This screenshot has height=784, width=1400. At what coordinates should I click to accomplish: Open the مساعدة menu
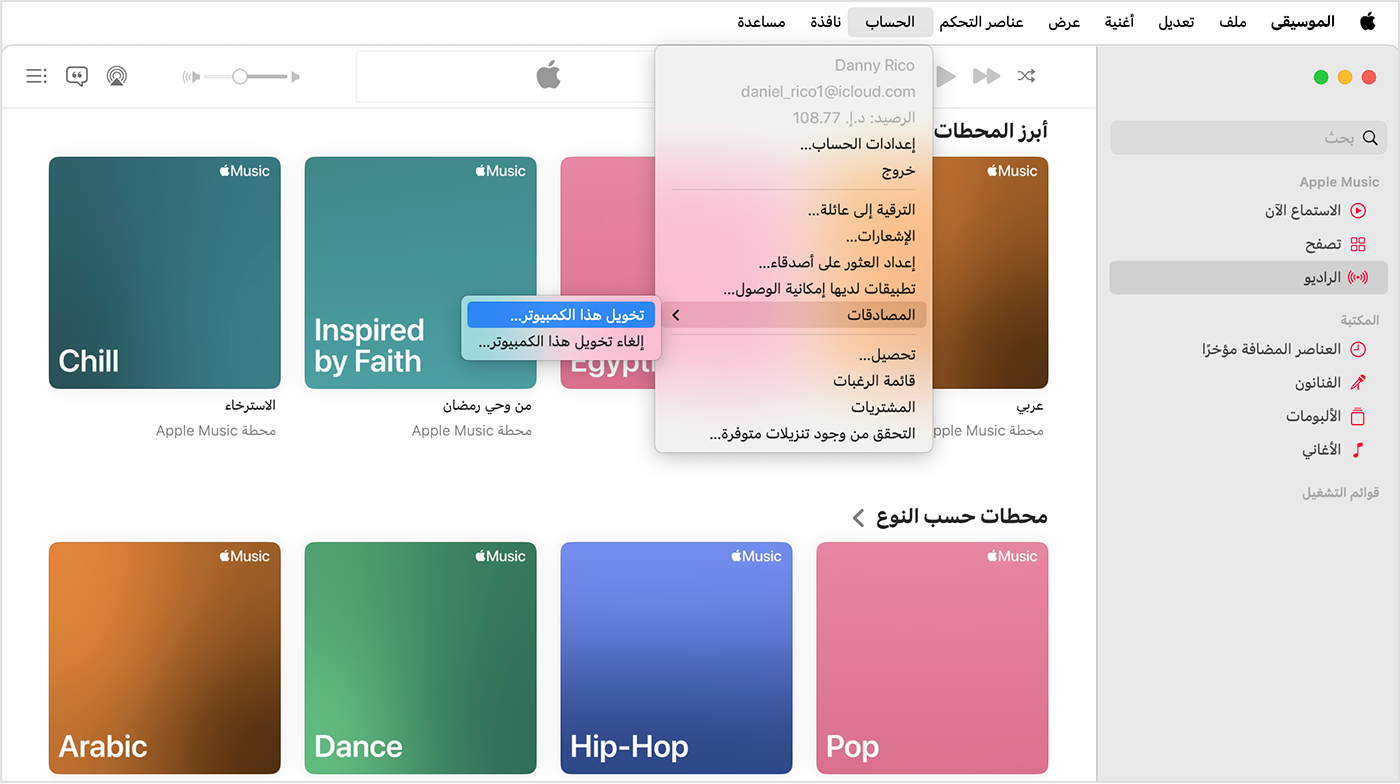click(x=761, y=21)
